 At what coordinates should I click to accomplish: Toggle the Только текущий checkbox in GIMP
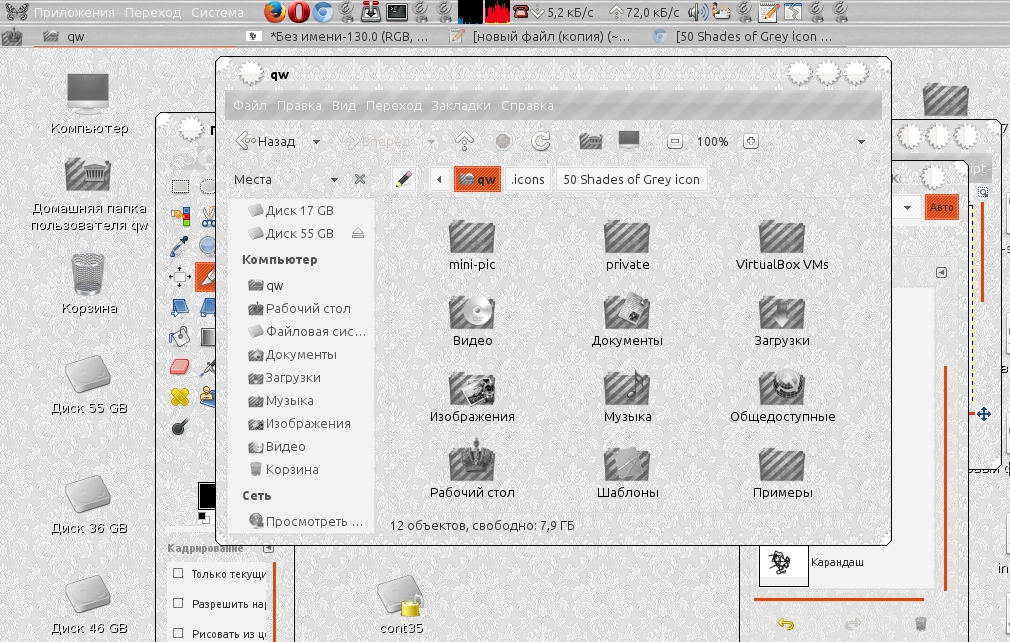tap(178, 573)
